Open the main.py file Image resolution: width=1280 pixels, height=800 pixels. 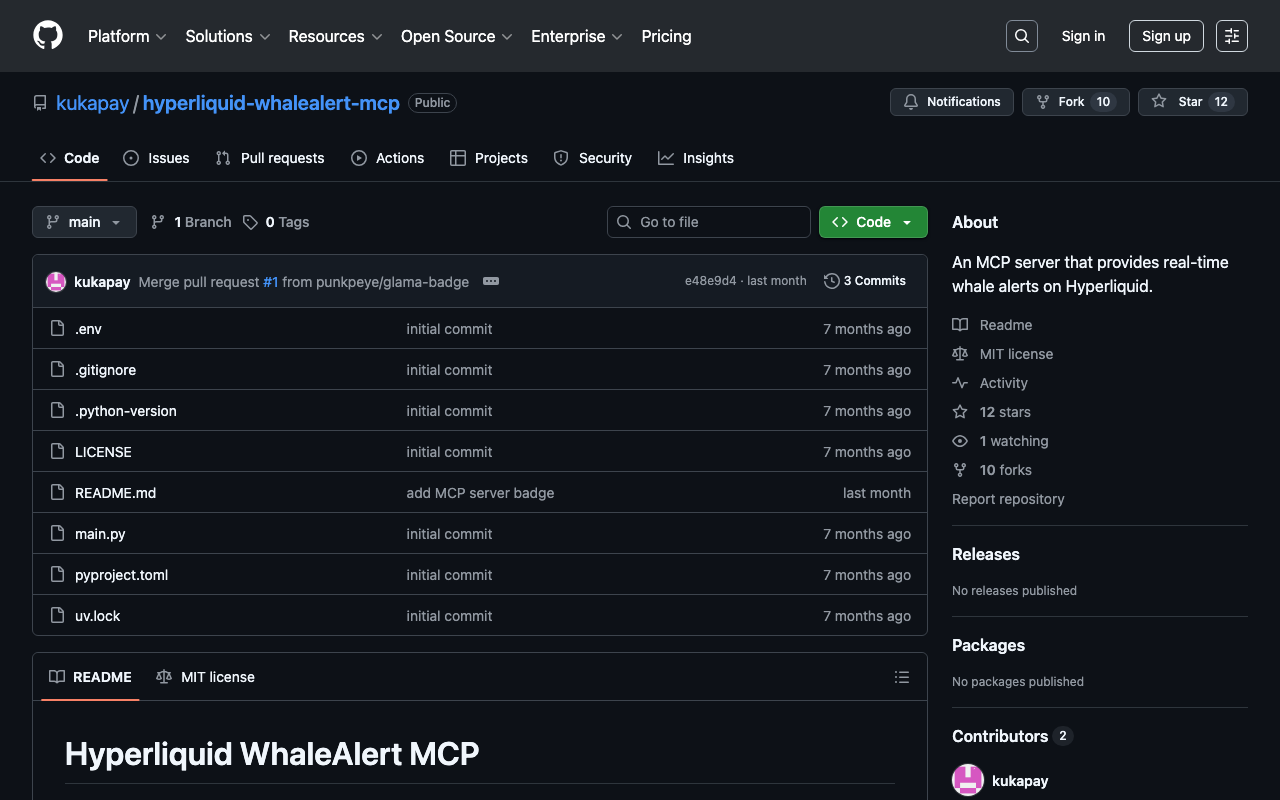pos(100,534)
